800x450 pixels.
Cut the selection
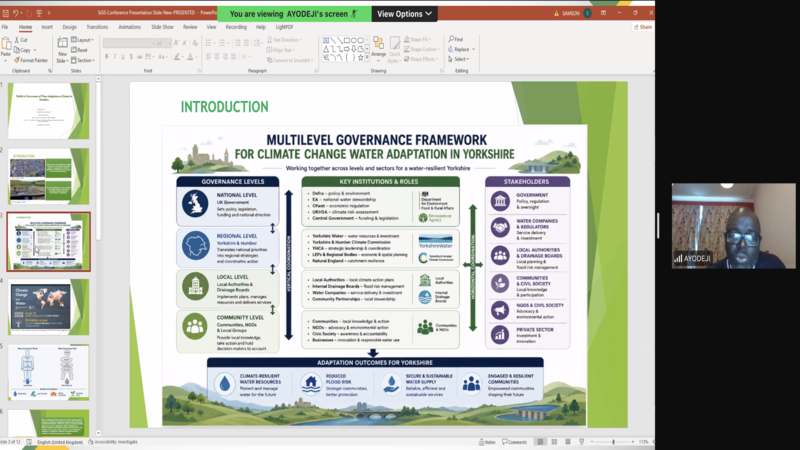[x=21, y=40]
